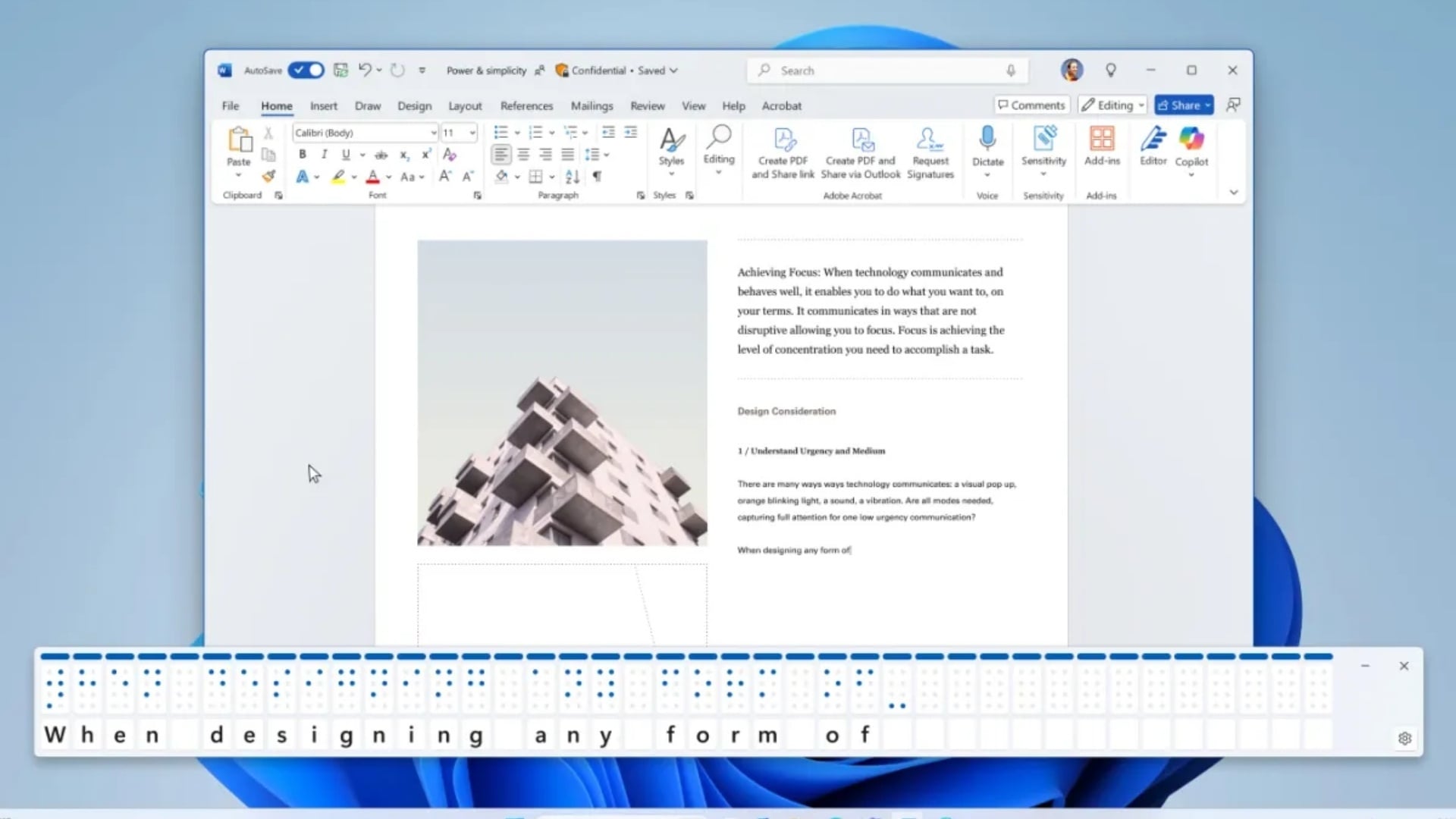Open the font size 11 dropdown
Screen dimensions: 1456x819
472,133
